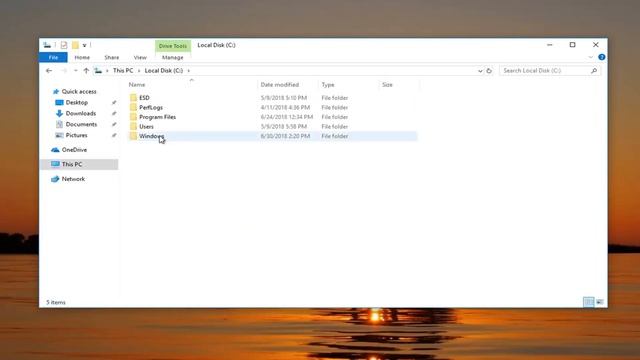
Task: Switch to Large icons view in status bar
Action: tap(600, 302)
